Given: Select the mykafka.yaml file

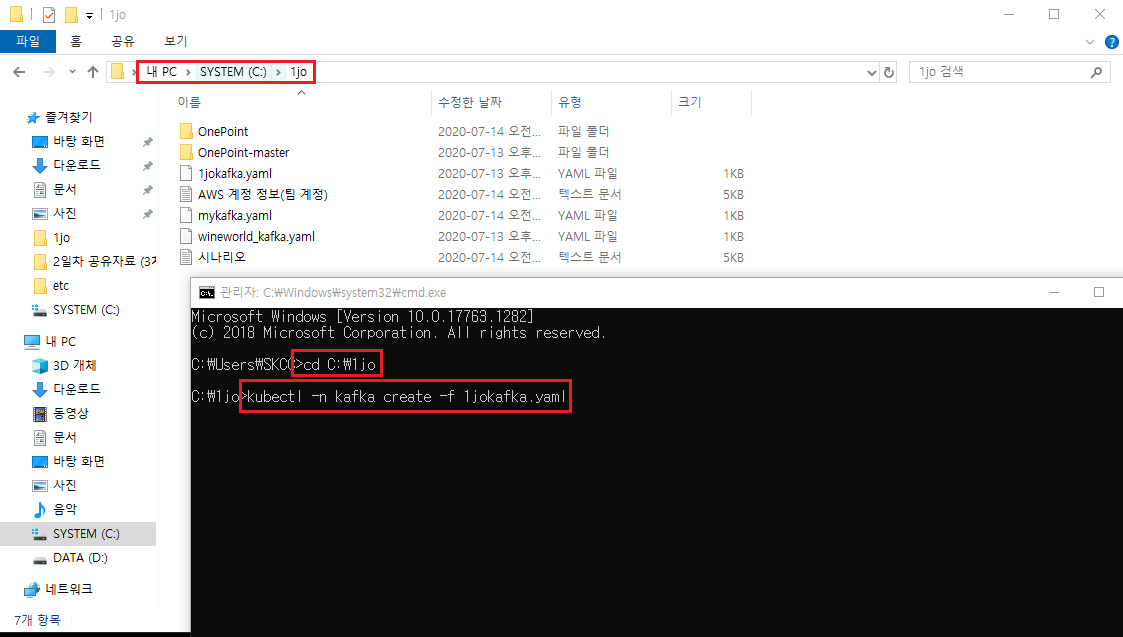Looking at the screenshot, I should 235,215.
